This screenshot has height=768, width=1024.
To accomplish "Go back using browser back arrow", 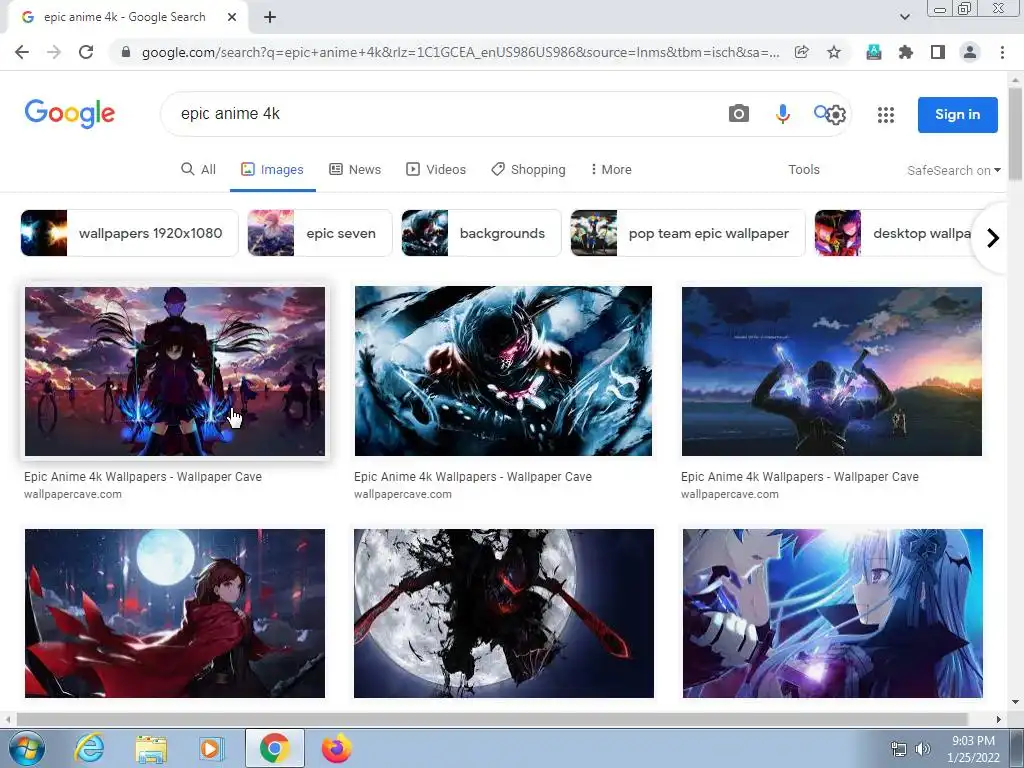I will pyautogui.click(x=22, y=52).
